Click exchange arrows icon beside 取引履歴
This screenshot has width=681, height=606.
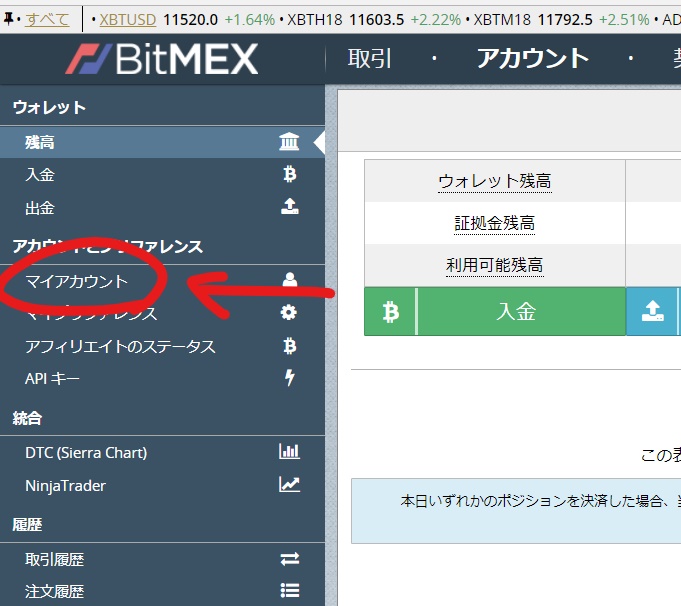click(x=290, y=559)
